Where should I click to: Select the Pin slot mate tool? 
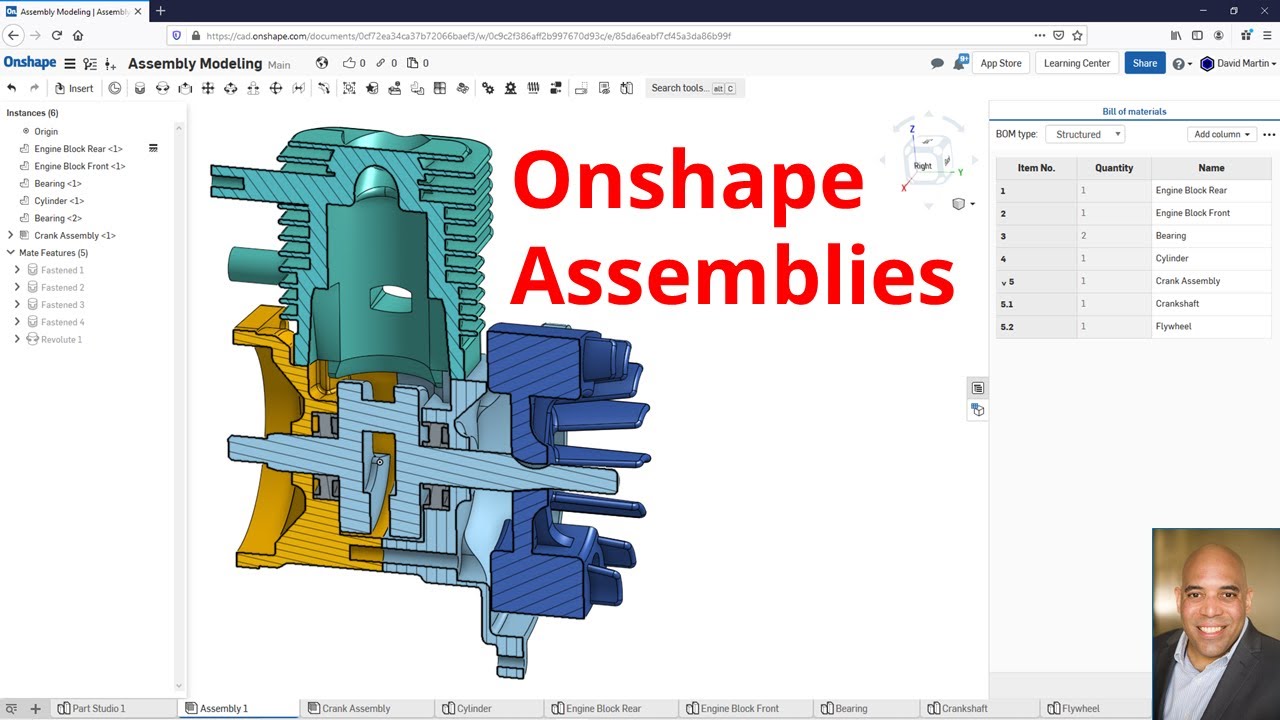point(254,88)
